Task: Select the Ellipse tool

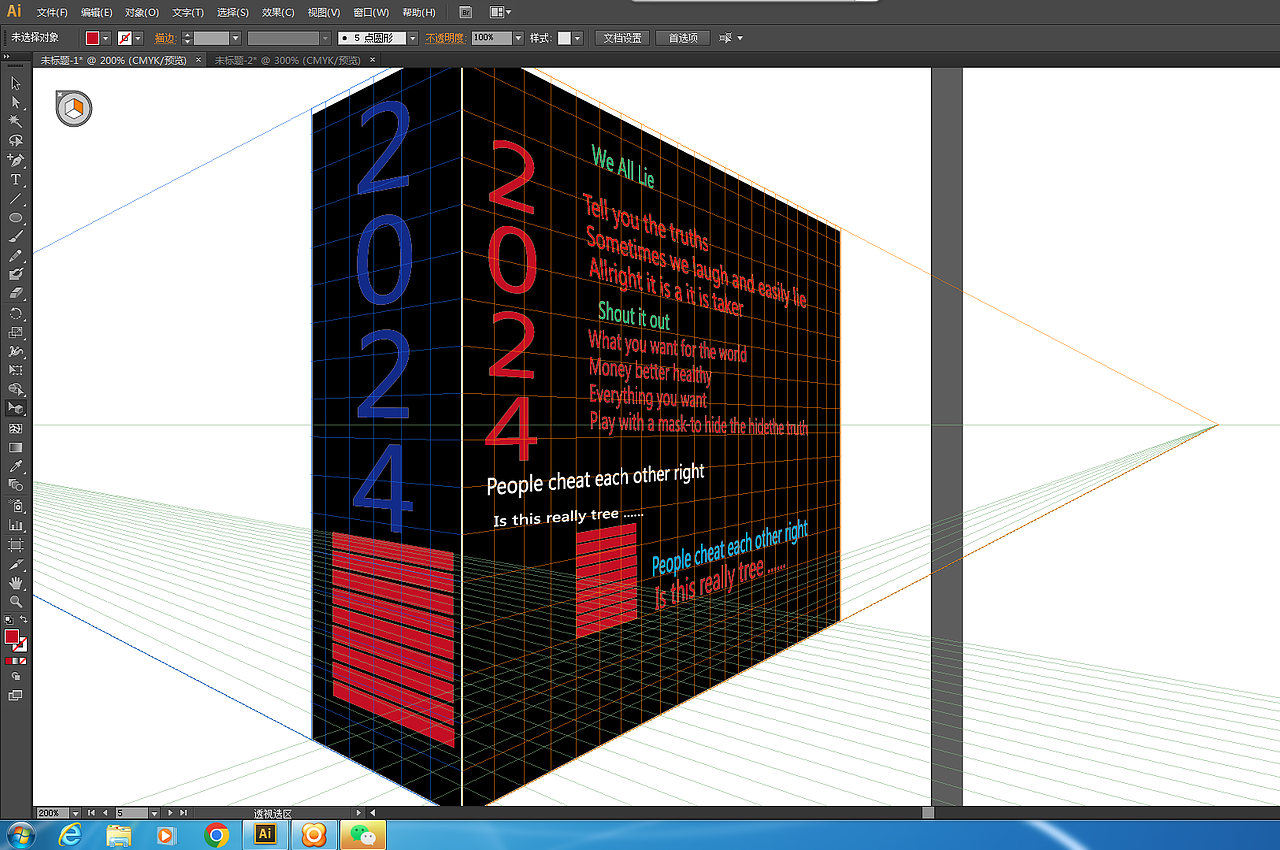Action: pyautogui.click(x=16, y=217)
